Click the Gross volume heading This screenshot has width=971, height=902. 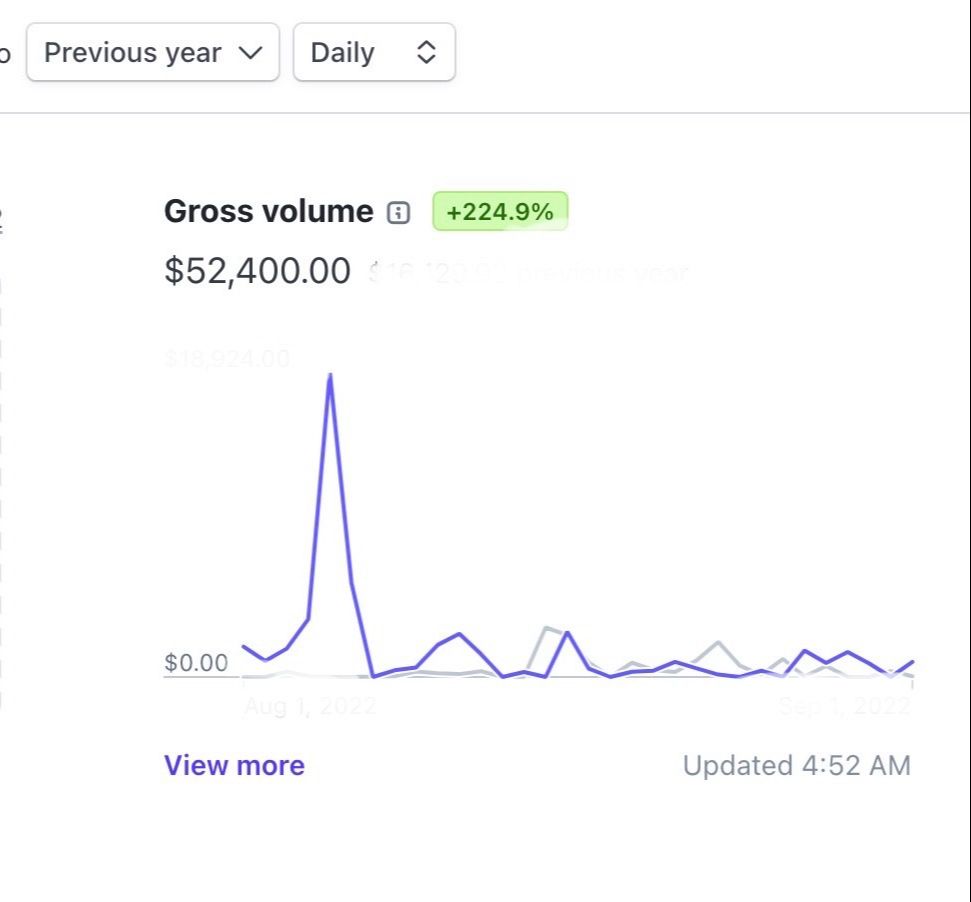268,211
